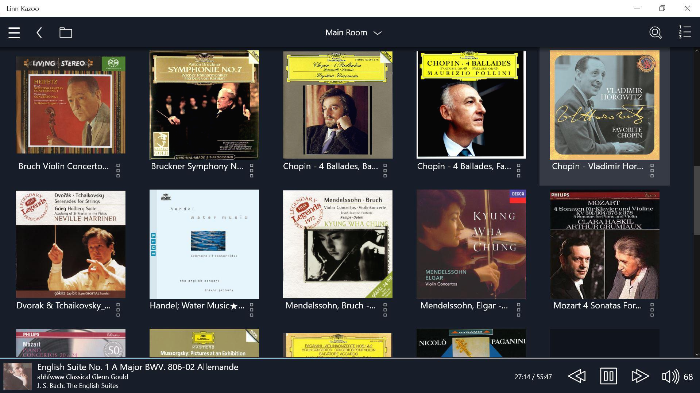Open the playlist queue icon
Viewport: 700px width, 393px height.
coord(685,32)
